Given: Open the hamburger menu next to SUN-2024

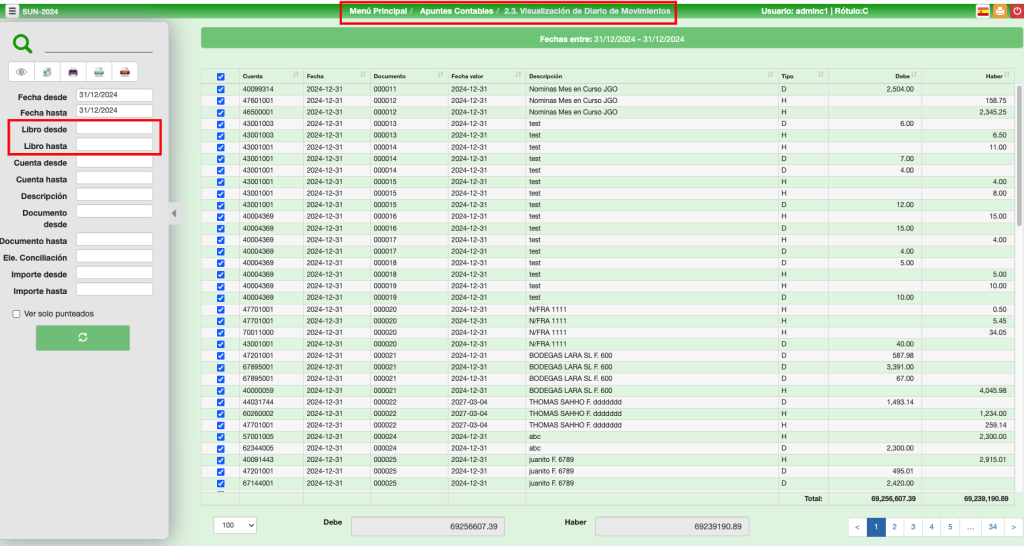Looking at the screenshot, I should click(11, 11).
